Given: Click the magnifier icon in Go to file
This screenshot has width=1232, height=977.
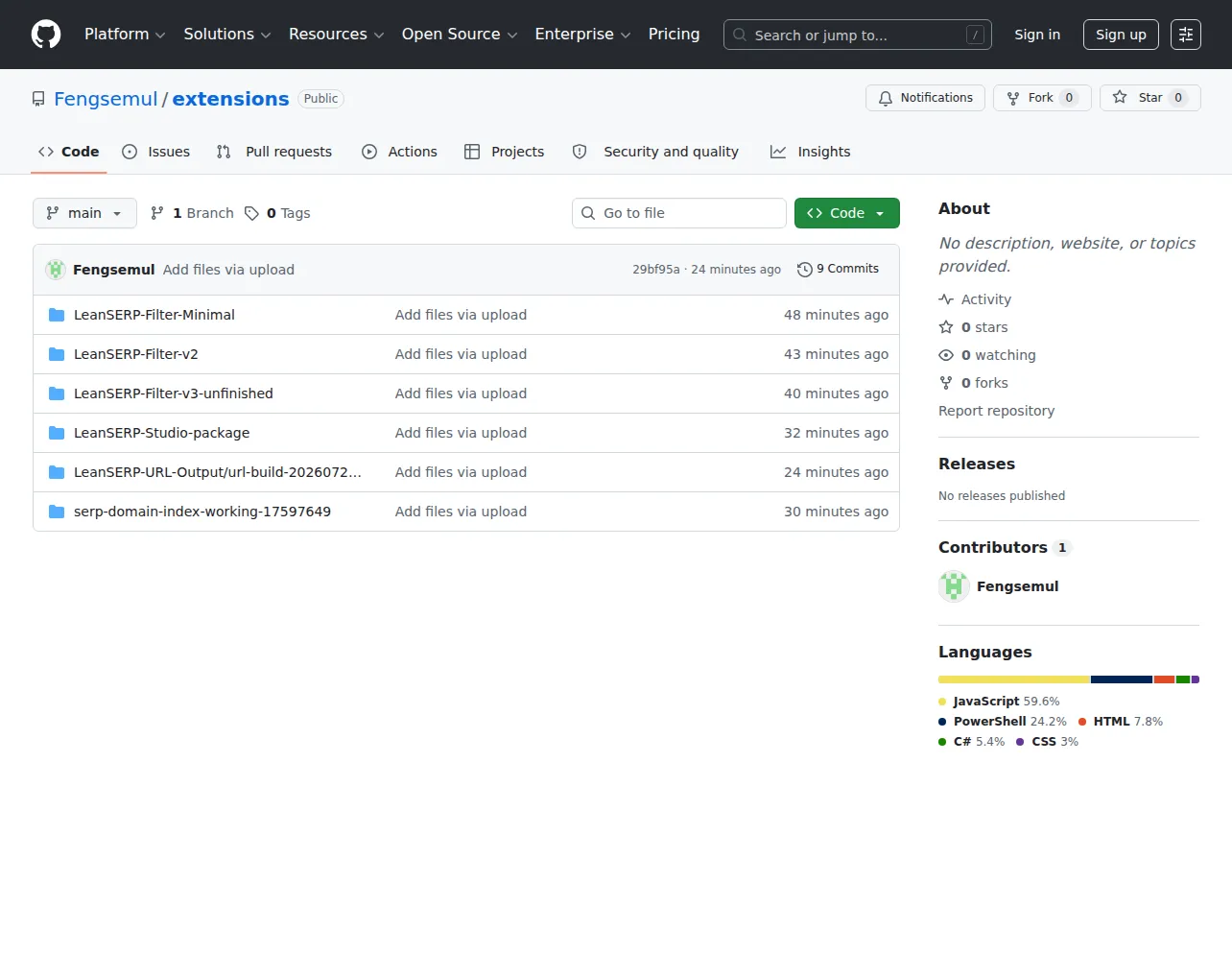Looking at the screenshot, I should (x=588, y=213).
